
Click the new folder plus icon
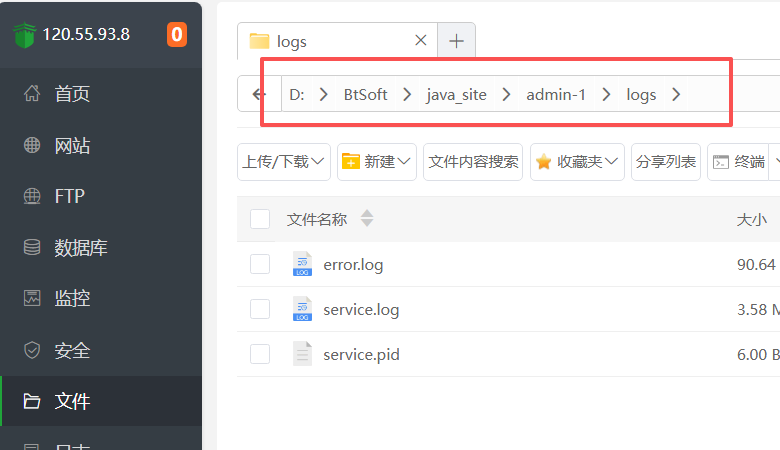pos(351,161)
